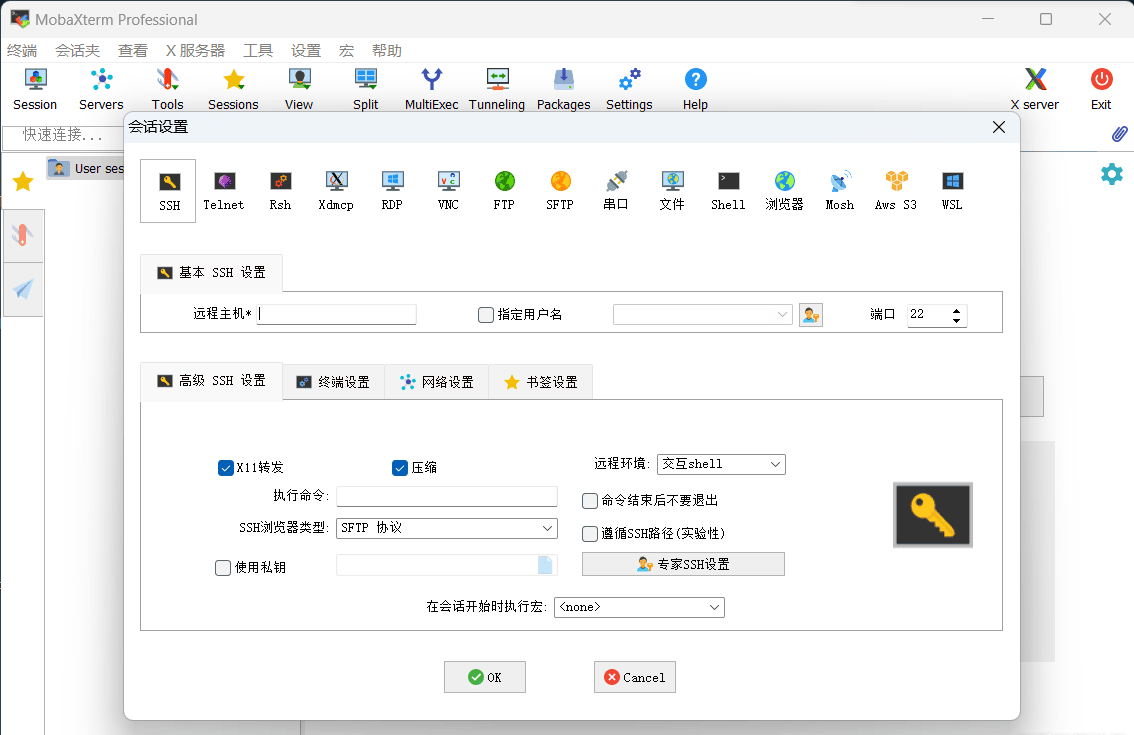Select the 串口 serial session type
This screenshot has width=1134, height=735.
615,190
